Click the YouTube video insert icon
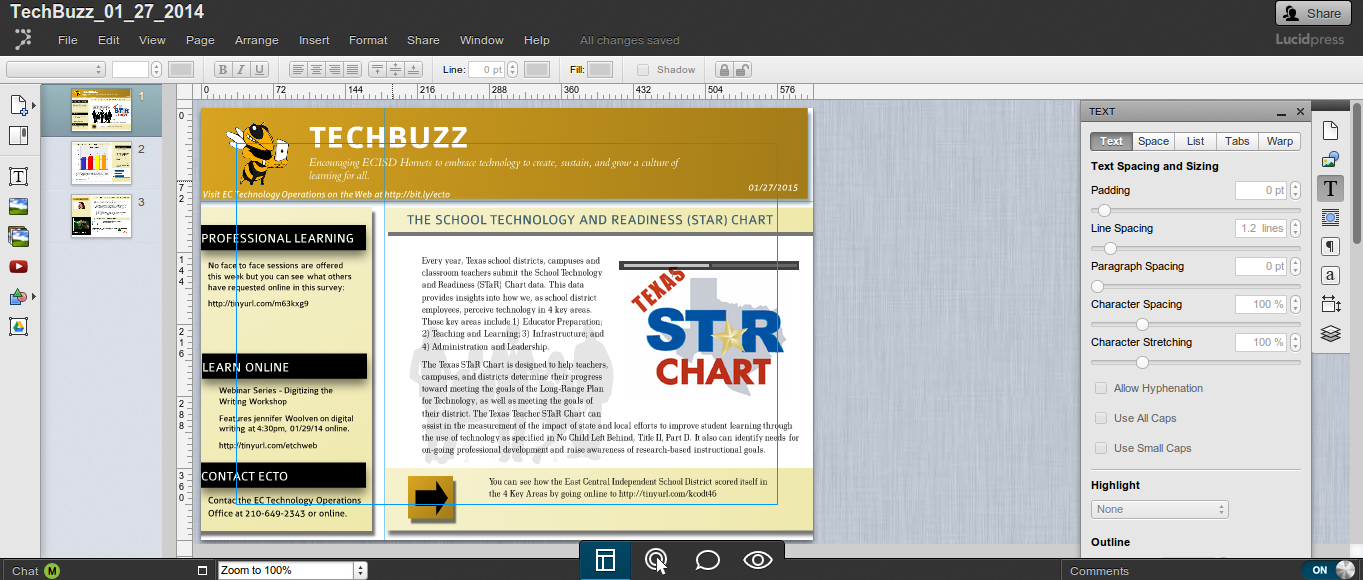Viewport: 1363px width, 580px height. point(18,267)
